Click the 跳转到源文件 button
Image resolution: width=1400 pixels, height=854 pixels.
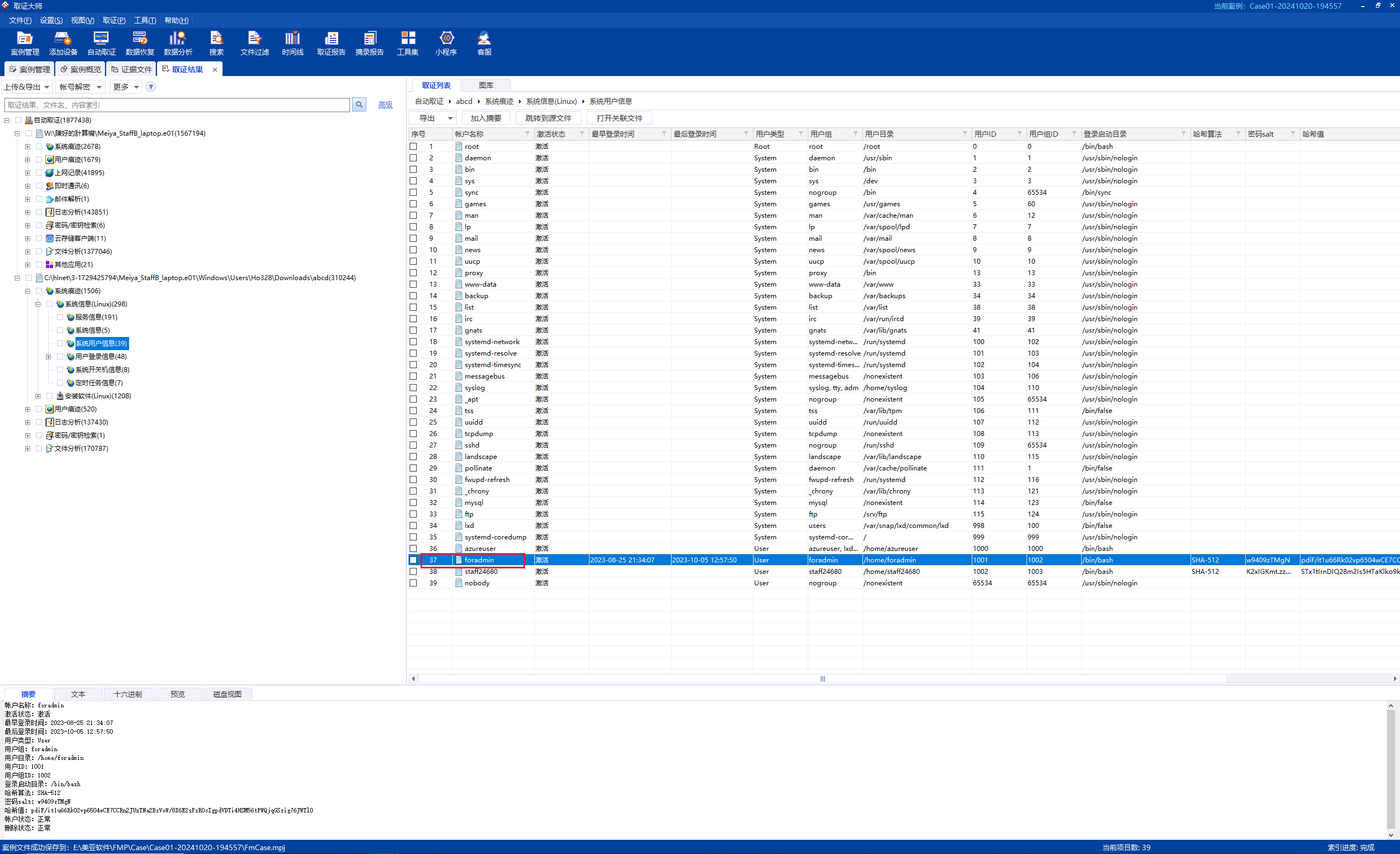pos(549,118)
